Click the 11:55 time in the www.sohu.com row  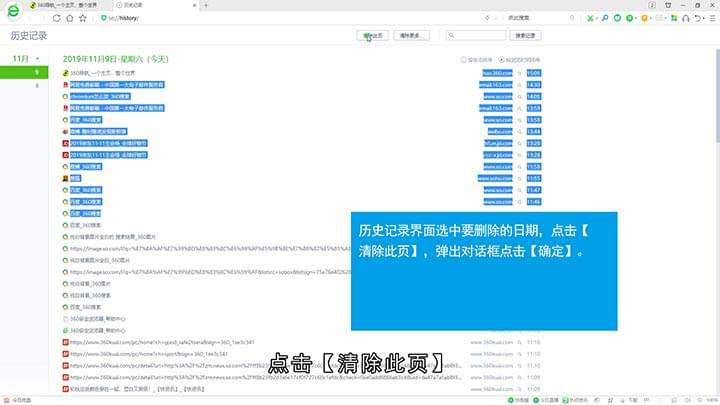pyautogui.click(x=534, y=178)
